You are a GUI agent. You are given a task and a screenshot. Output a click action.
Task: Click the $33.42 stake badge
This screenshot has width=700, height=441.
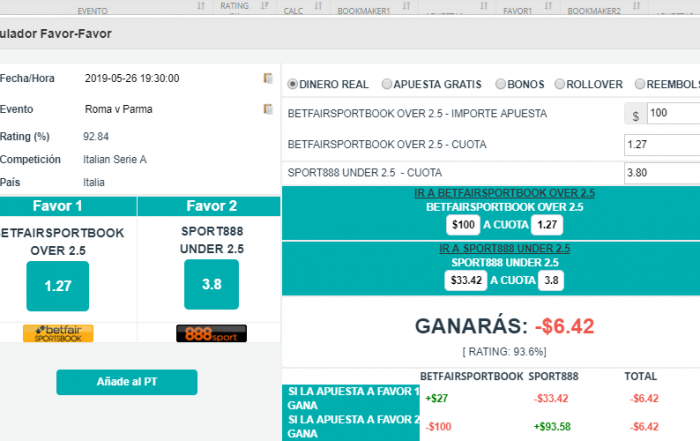[466, 280]
